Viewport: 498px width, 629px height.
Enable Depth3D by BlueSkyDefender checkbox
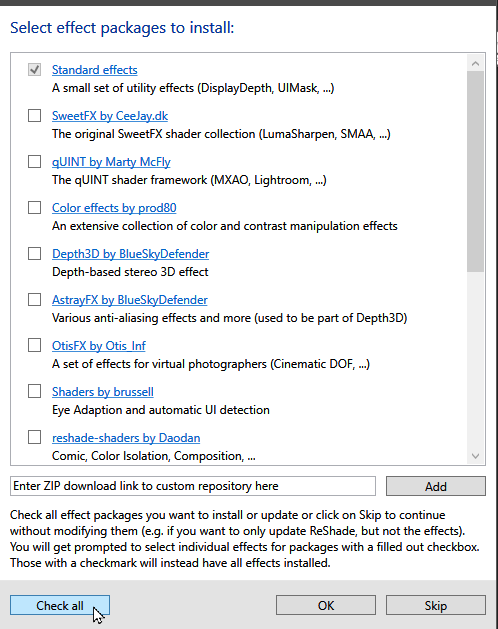pos(35,254)
